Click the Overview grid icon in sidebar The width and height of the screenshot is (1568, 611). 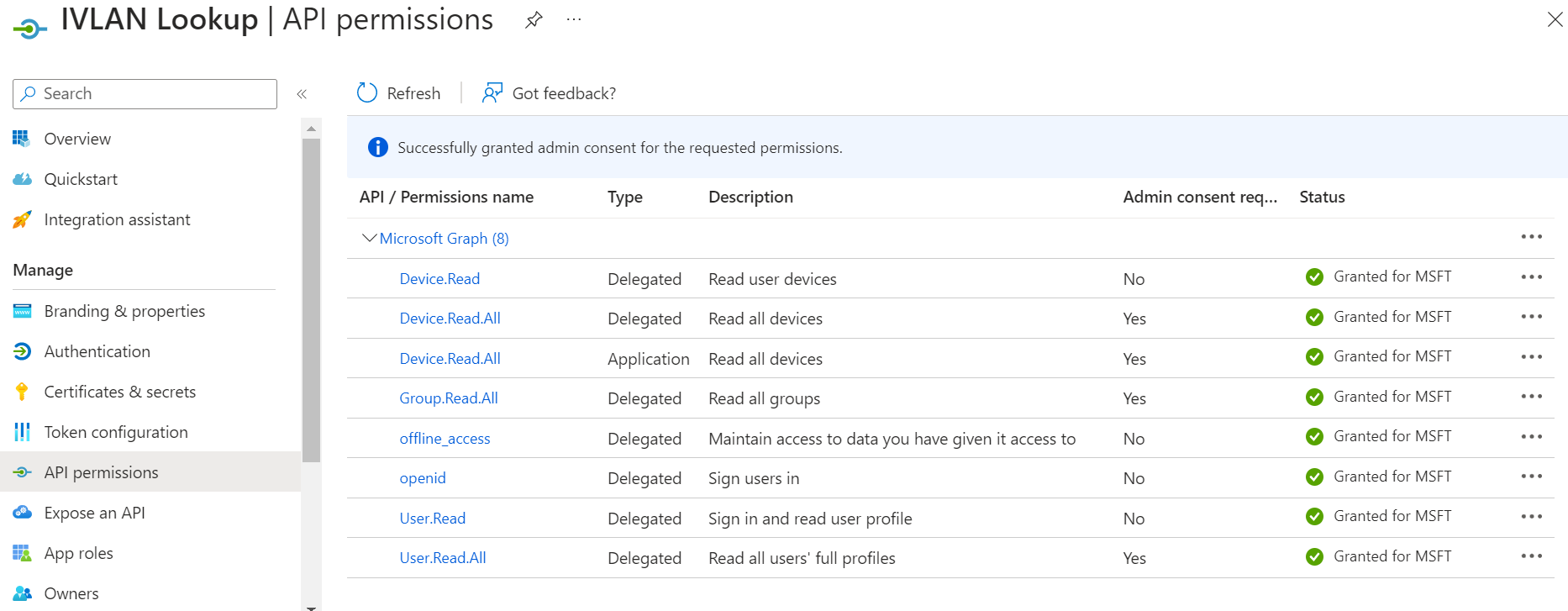[22, 139]
